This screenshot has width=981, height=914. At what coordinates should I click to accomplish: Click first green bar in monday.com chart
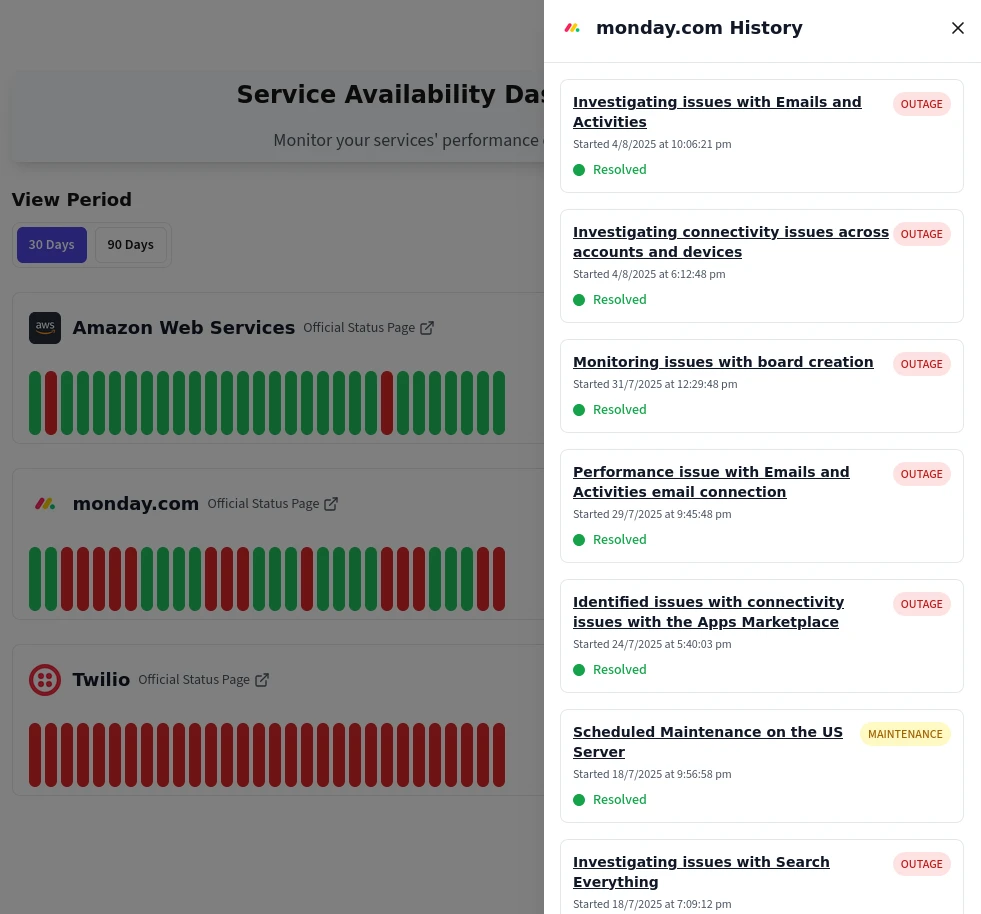(x=35, y=579)
